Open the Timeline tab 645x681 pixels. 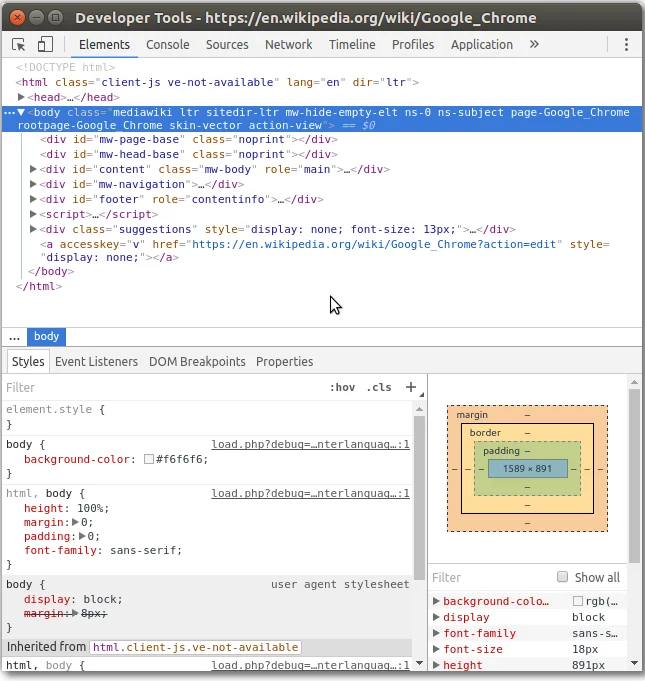click(x=352, y=44)
